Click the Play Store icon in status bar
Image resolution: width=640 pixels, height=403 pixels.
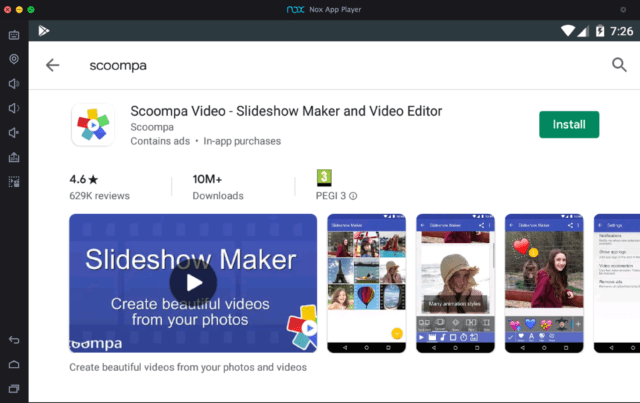[x=44, y=31]
